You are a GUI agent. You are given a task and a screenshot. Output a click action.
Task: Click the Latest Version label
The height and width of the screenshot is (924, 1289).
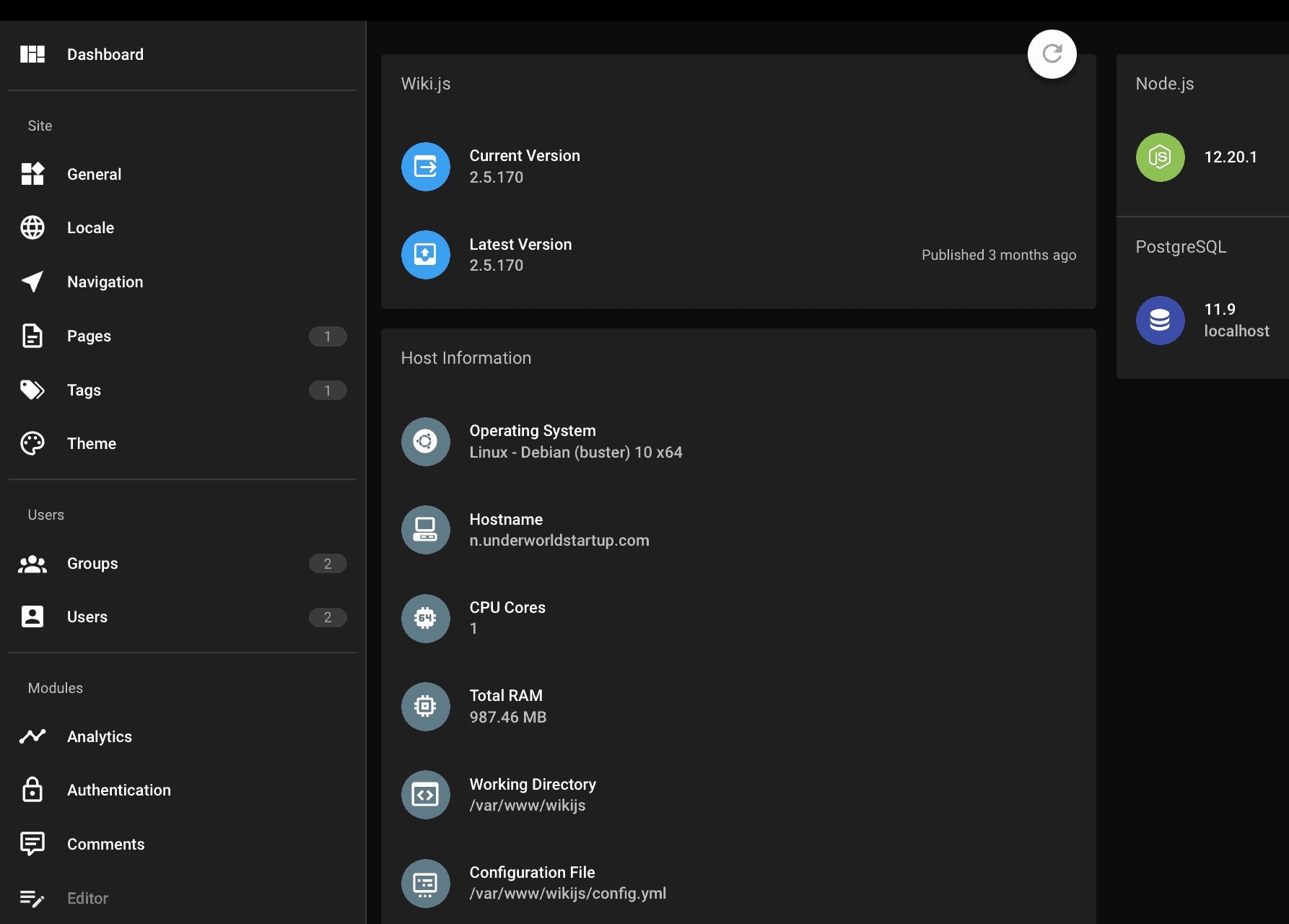[520, 245]
